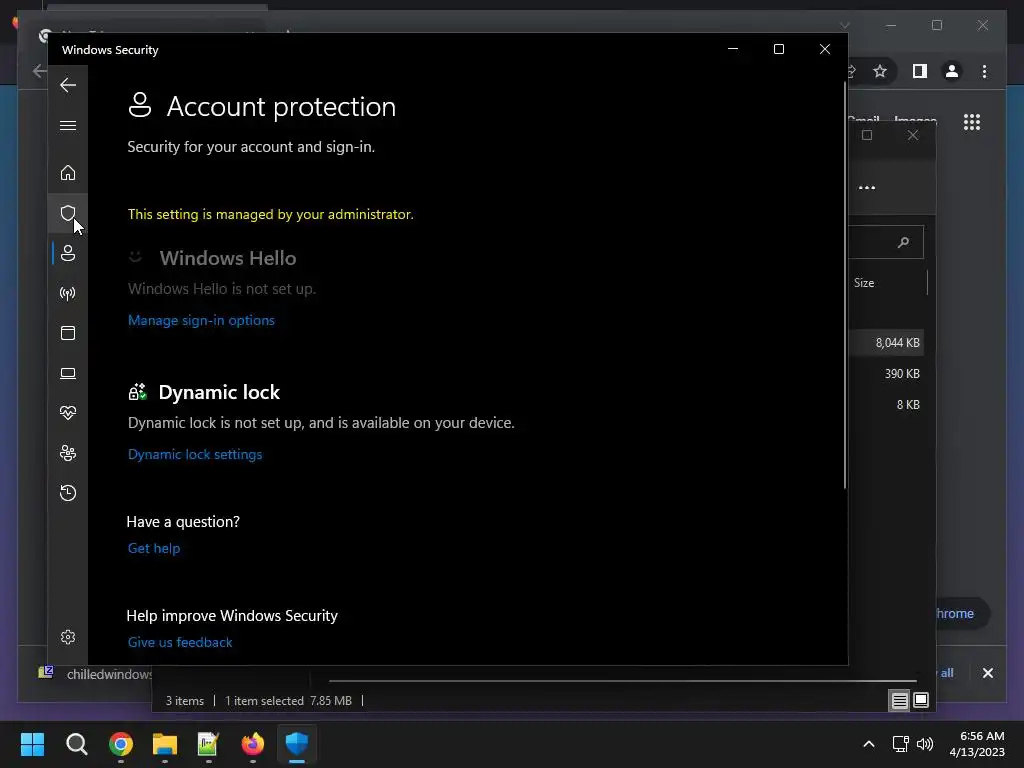Open the Home section in sidebar

[68, 173]
